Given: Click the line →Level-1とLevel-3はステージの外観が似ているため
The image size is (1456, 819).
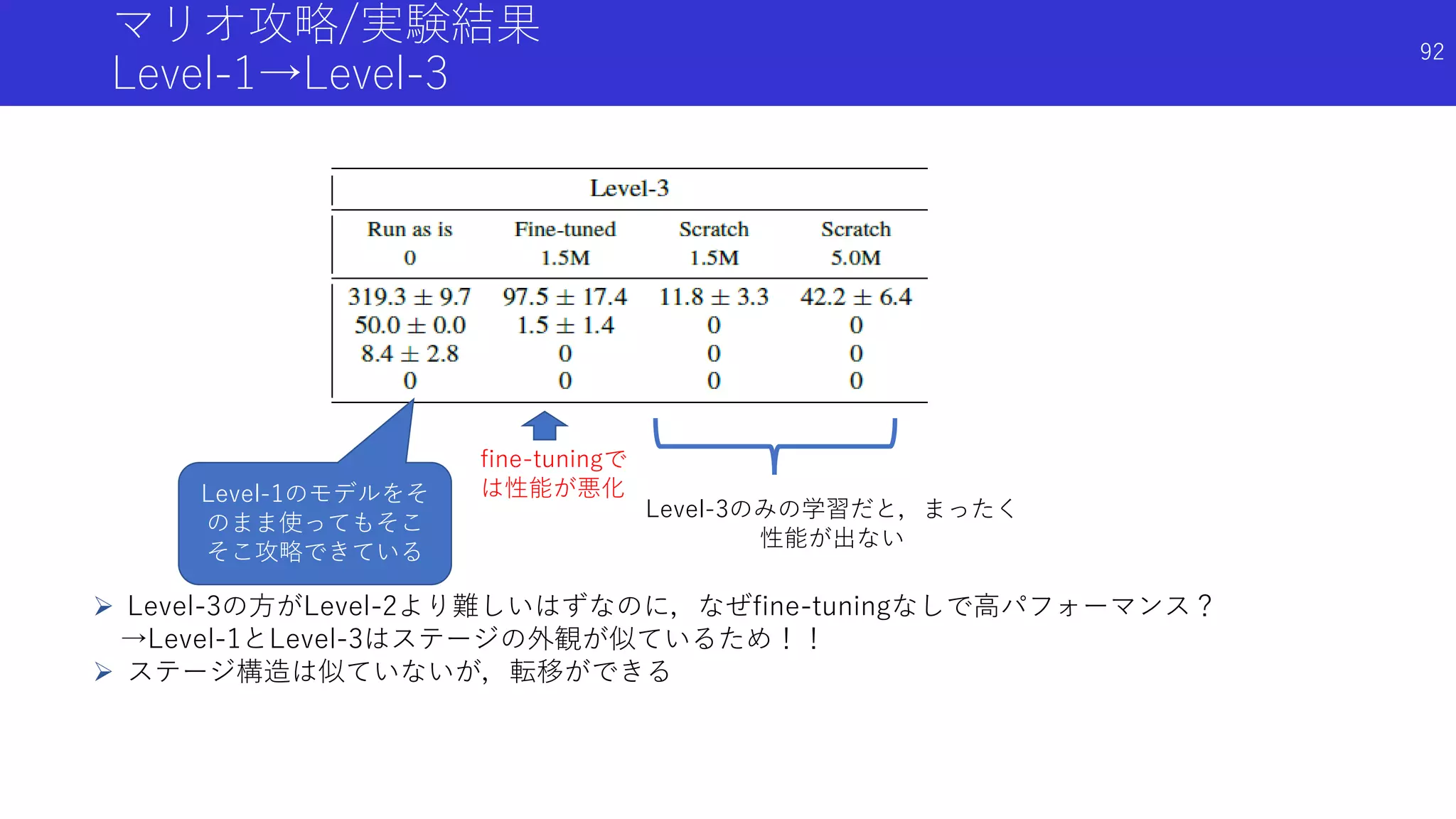Looking at the screenshot, I should (x=471, y=638).
